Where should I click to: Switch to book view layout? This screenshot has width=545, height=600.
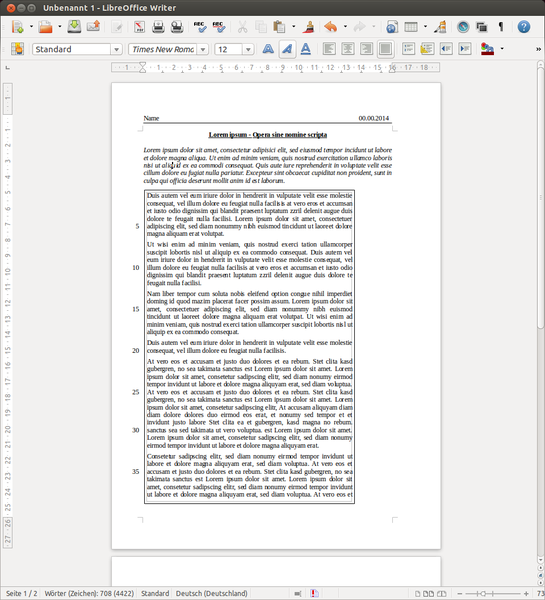pyautogui.click(x=442, y=594)
